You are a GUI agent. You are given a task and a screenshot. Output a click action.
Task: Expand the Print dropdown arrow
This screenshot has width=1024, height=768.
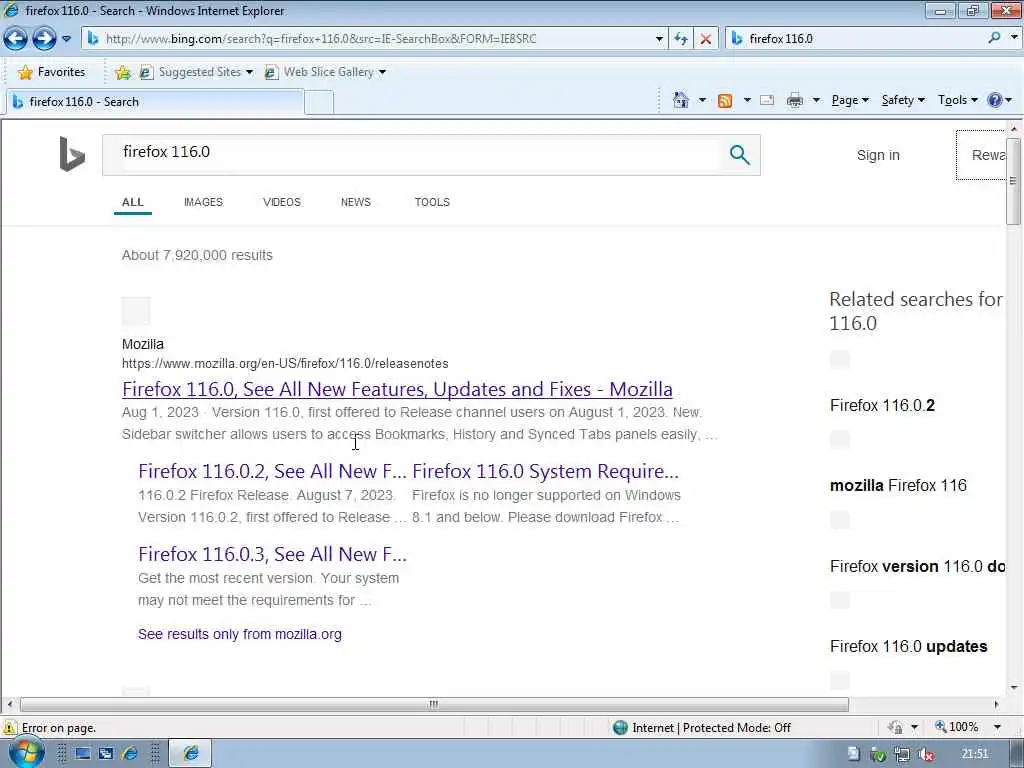point(816,100)
